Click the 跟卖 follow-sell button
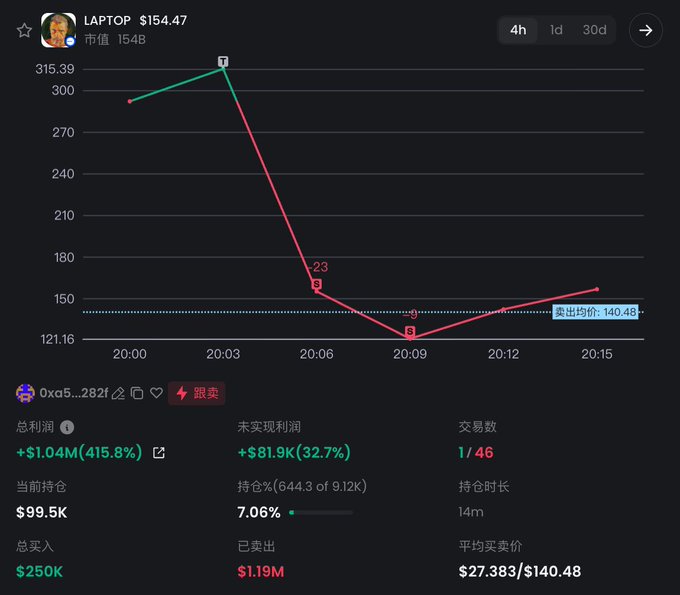The image size is (680, 595). coord(196,393)
